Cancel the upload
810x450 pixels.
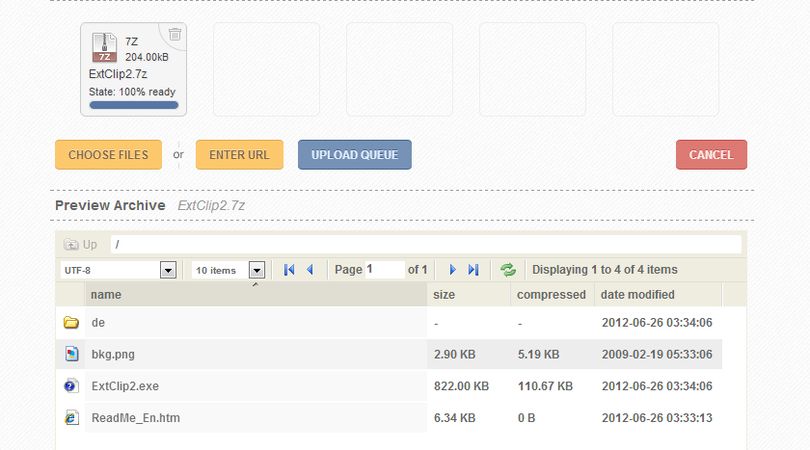click(x=711, y=154)
